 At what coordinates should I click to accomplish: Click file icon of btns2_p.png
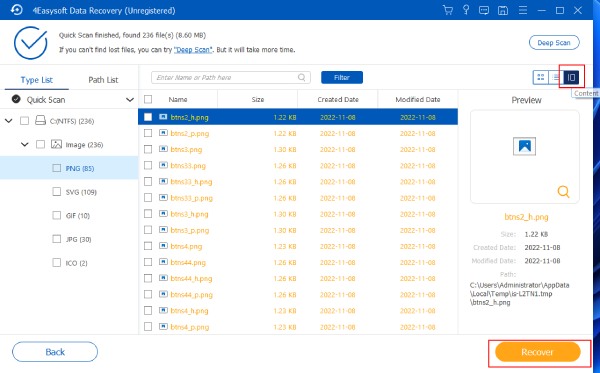coord(163,133)
